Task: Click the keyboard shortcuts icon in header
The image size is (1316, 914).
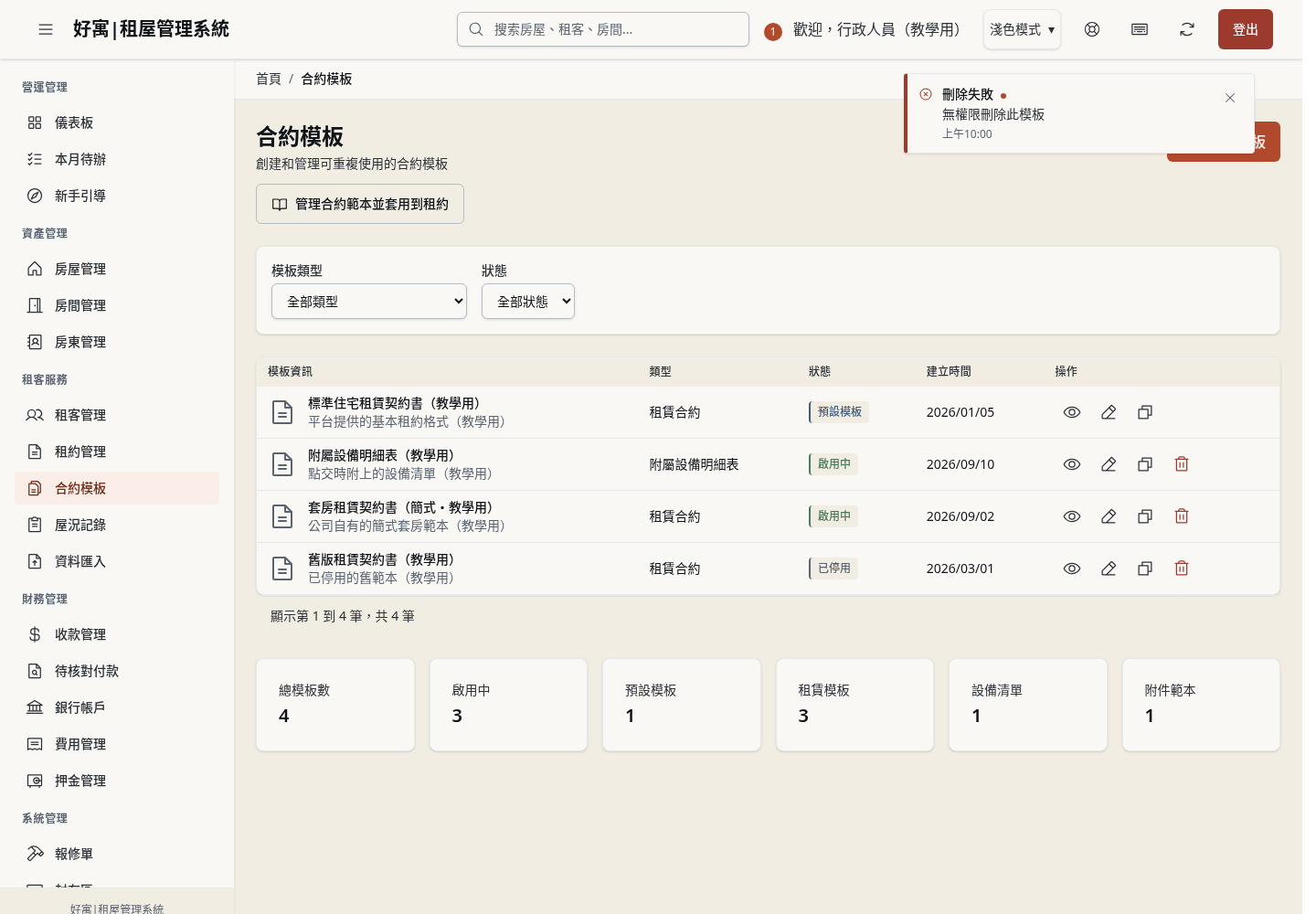Action: pyautogui.click(x=1140, y=29)
